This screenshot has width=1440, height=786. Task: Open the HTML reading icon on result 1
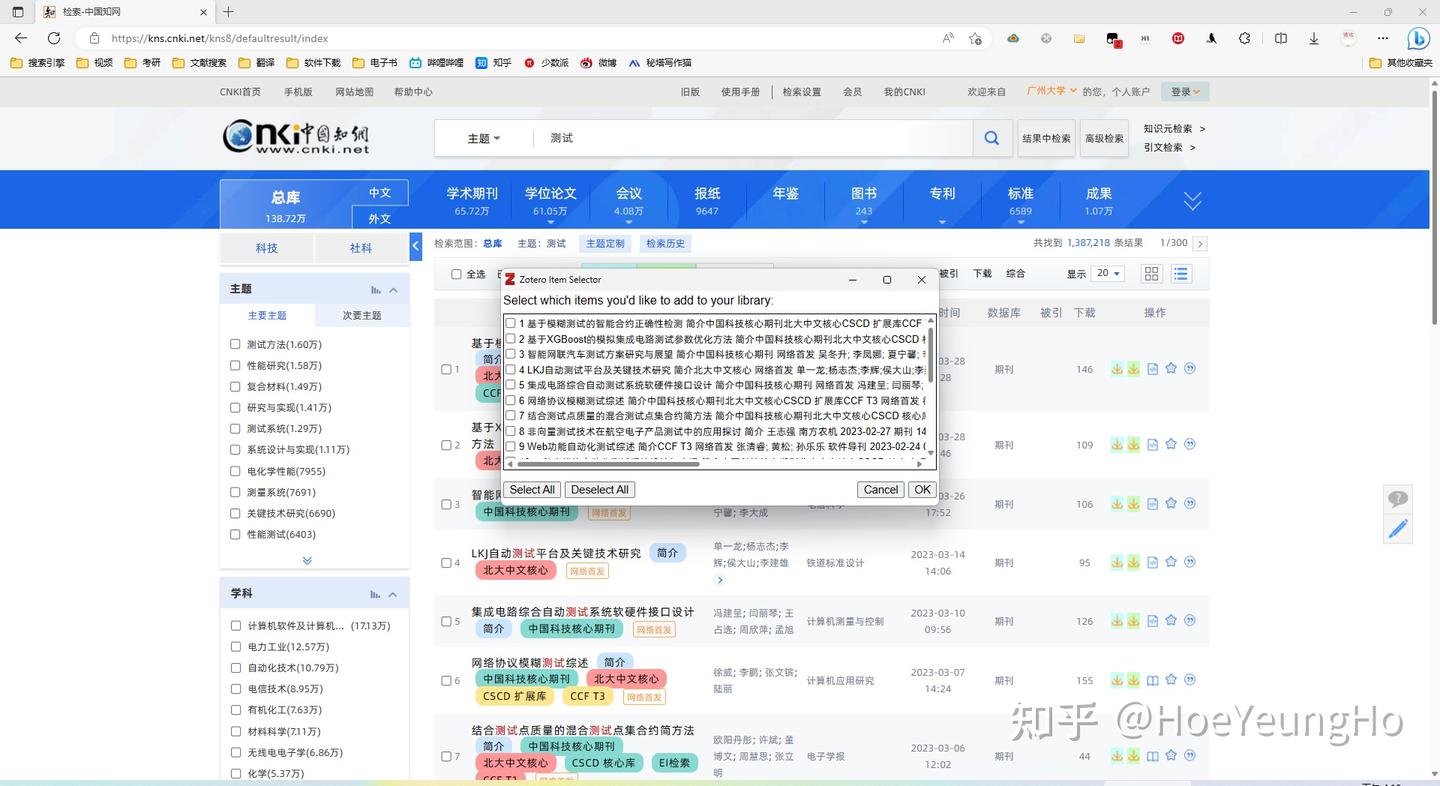pyautogui.click(x=1152, y=368)
